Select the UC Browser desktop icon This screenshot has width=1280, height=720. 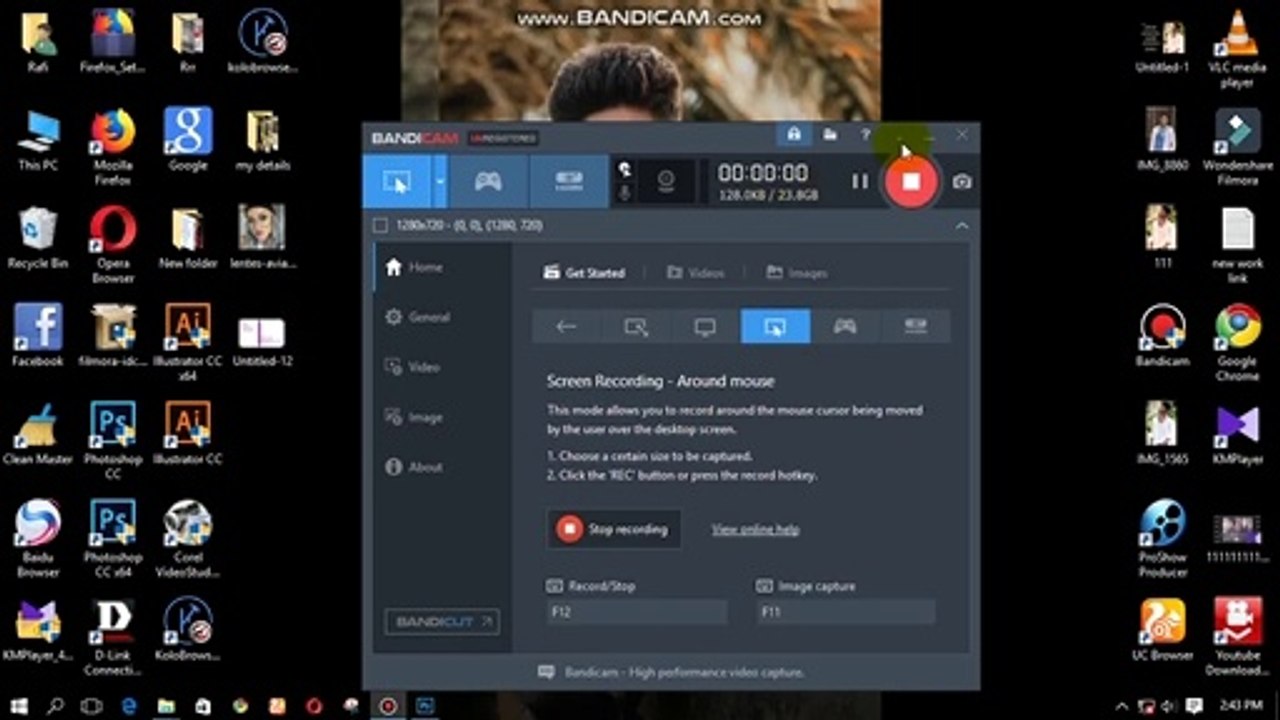click(x=1162, y=630)
